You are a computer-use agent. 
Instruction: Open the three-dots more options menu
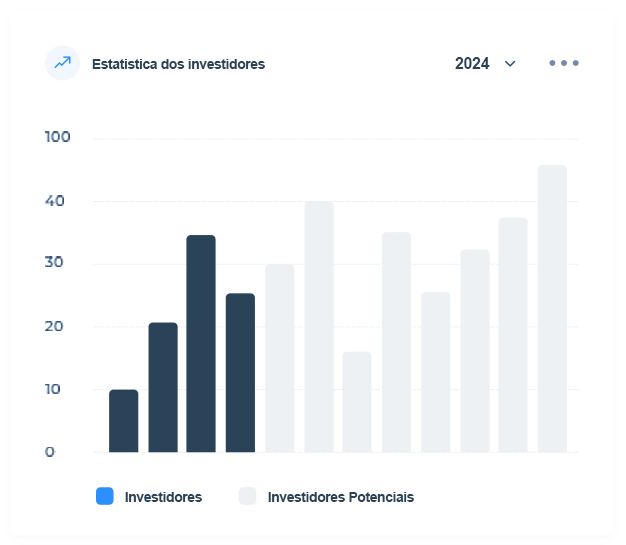pyautogui.click(x=564, y=63)
